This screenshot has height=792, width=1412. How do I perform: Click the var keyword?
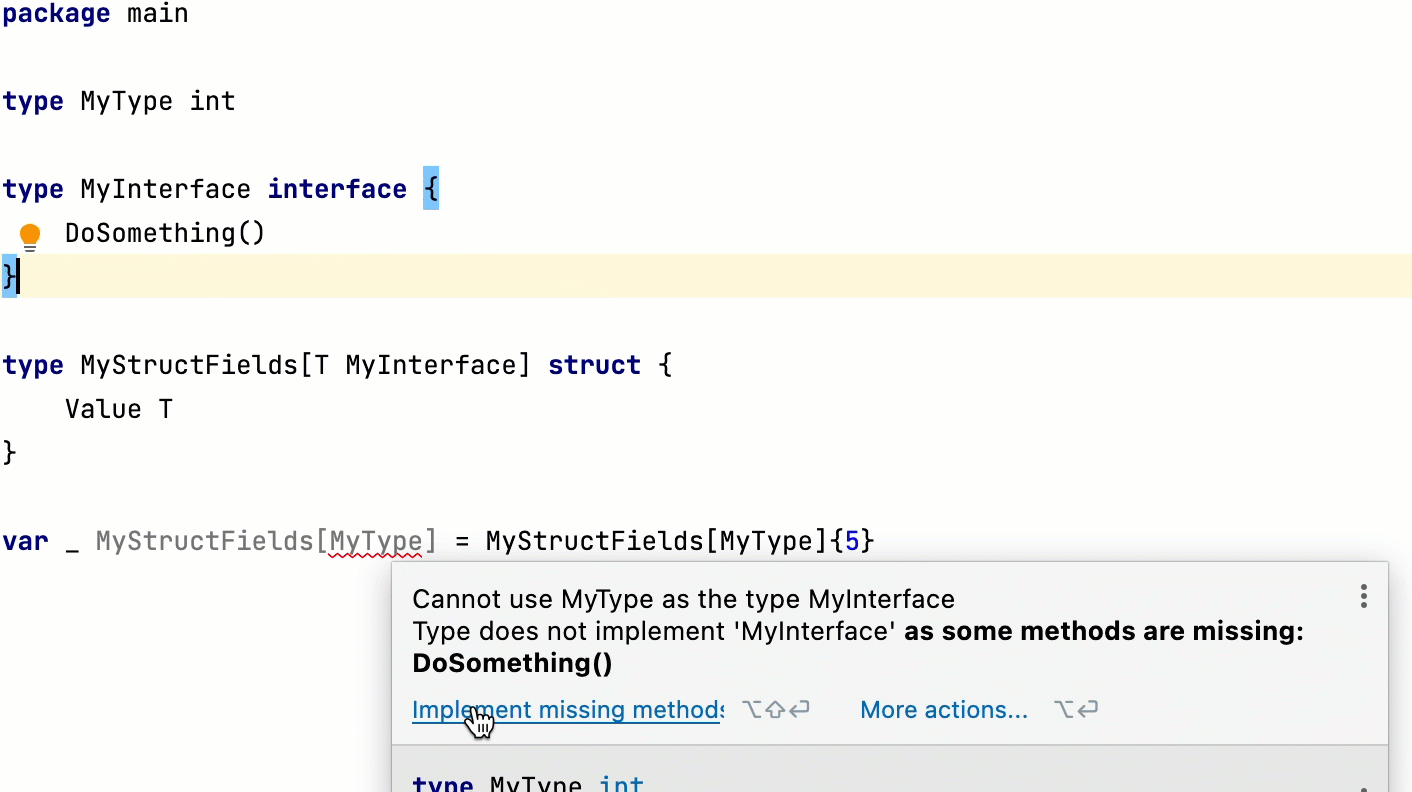pyautogui.click(x=25, y=542)
